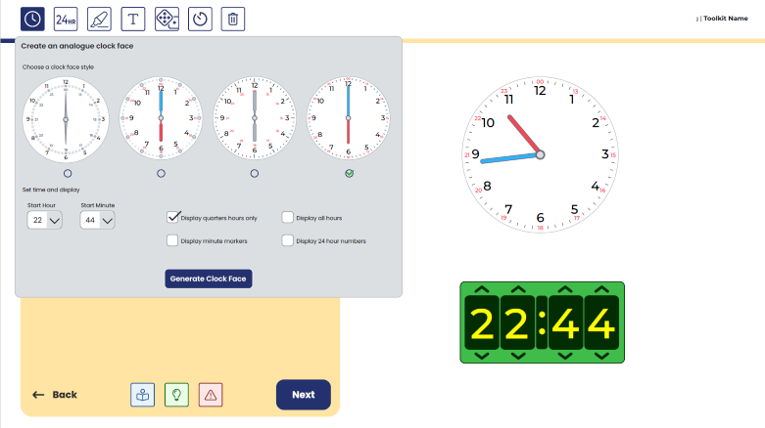Screen dimensions: 765x428
Task: Tick Display 24 hour numbers checkbox
Action: (287, 241)
